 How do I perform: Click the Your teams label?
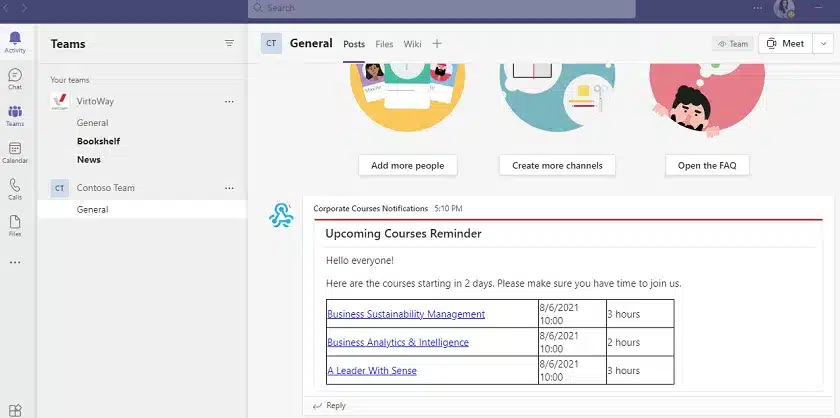coord(70,80)
